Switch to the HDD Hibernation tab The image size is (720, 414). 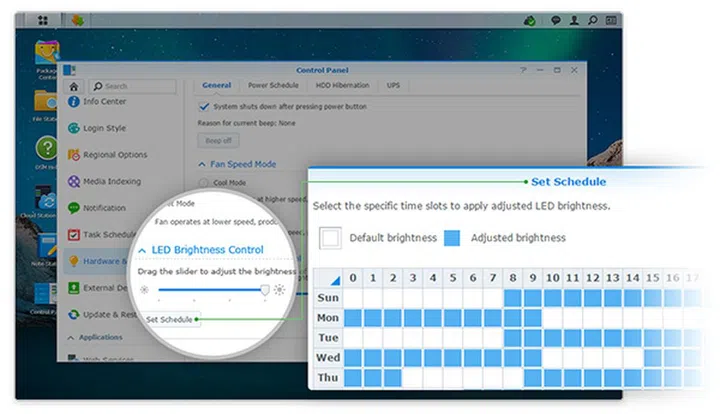(x=343, y=85)
